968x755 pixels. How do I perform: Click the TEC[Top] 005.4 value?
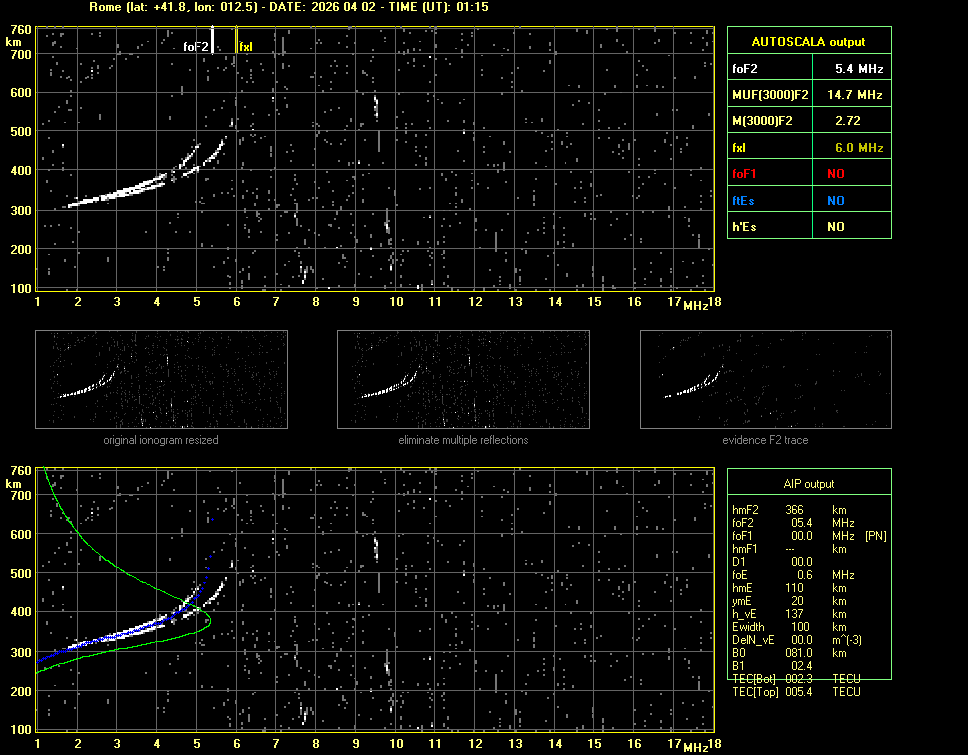pos(800,692)
